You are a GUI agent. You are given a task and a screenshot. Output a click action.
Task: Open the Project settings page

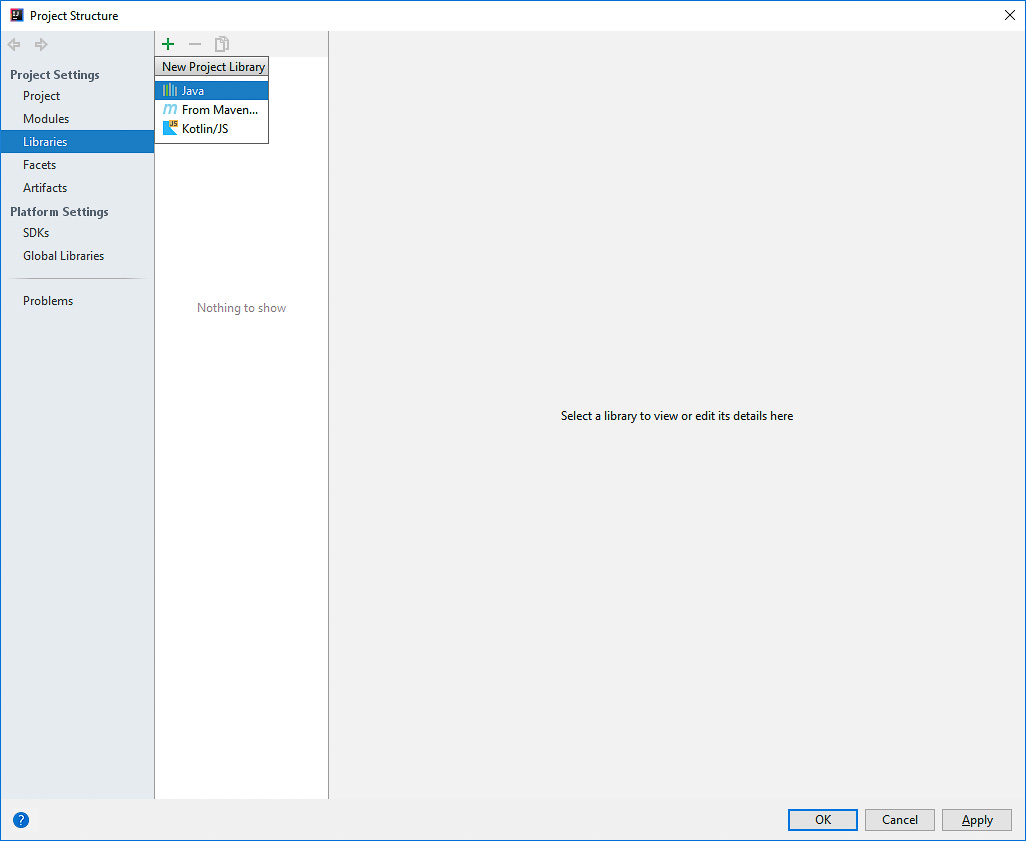[x=42, y=96]
